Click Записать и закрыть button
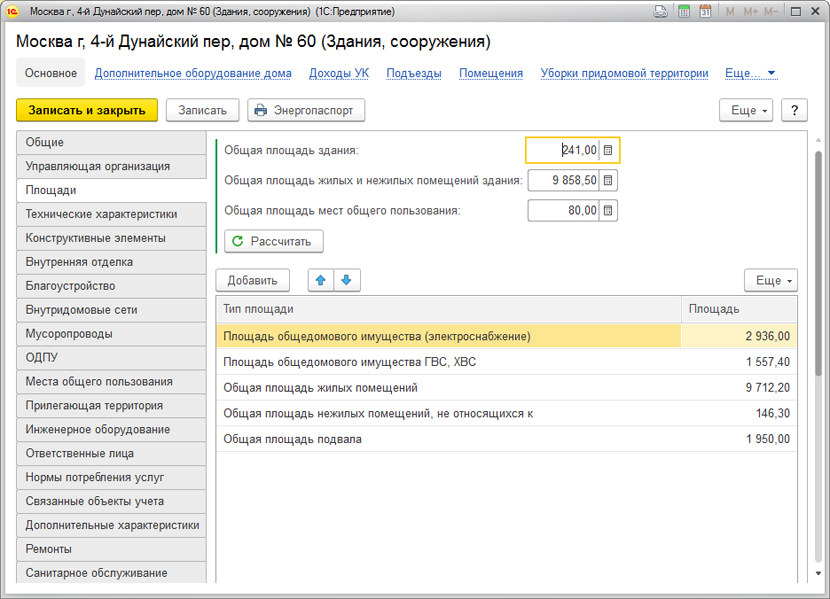This screenshot has height=599, width=830. 87,110
